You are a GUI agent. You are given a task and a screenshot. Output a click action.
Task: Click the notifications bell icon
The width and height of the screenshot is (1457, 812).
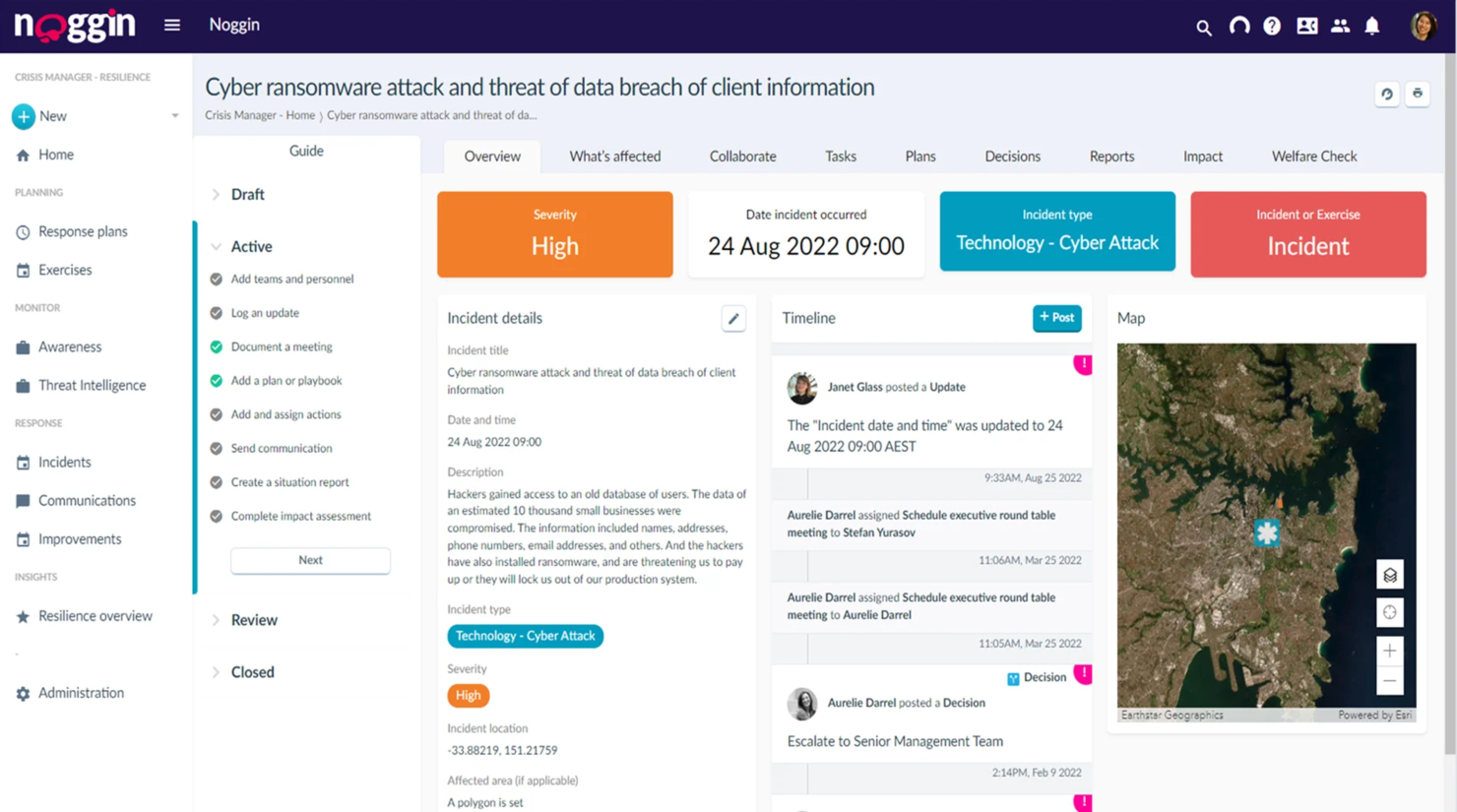point(1372,26)
